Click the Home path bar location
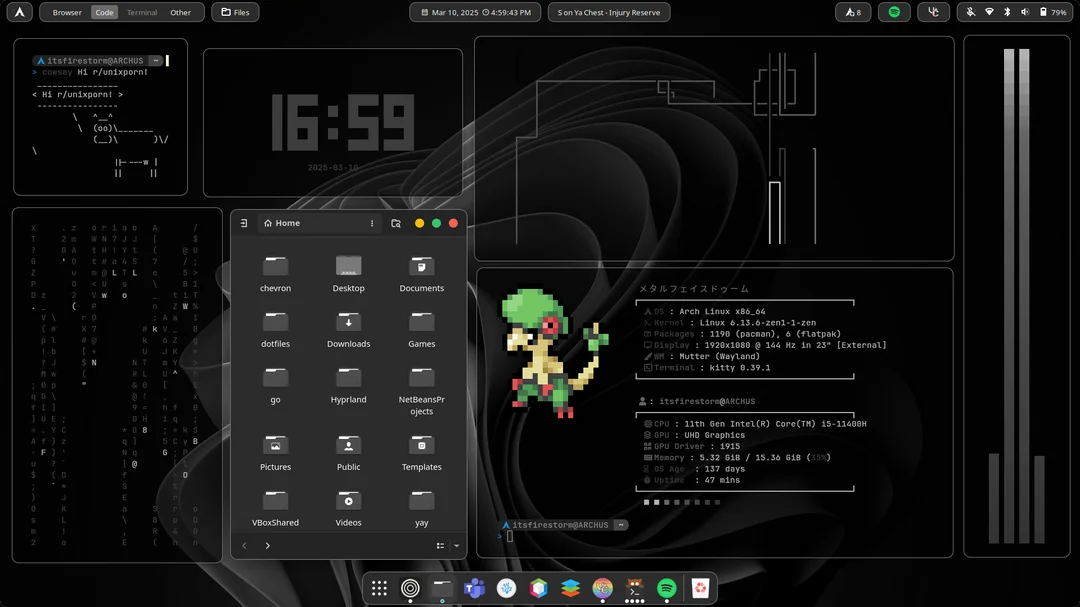 tap(282, 223)
